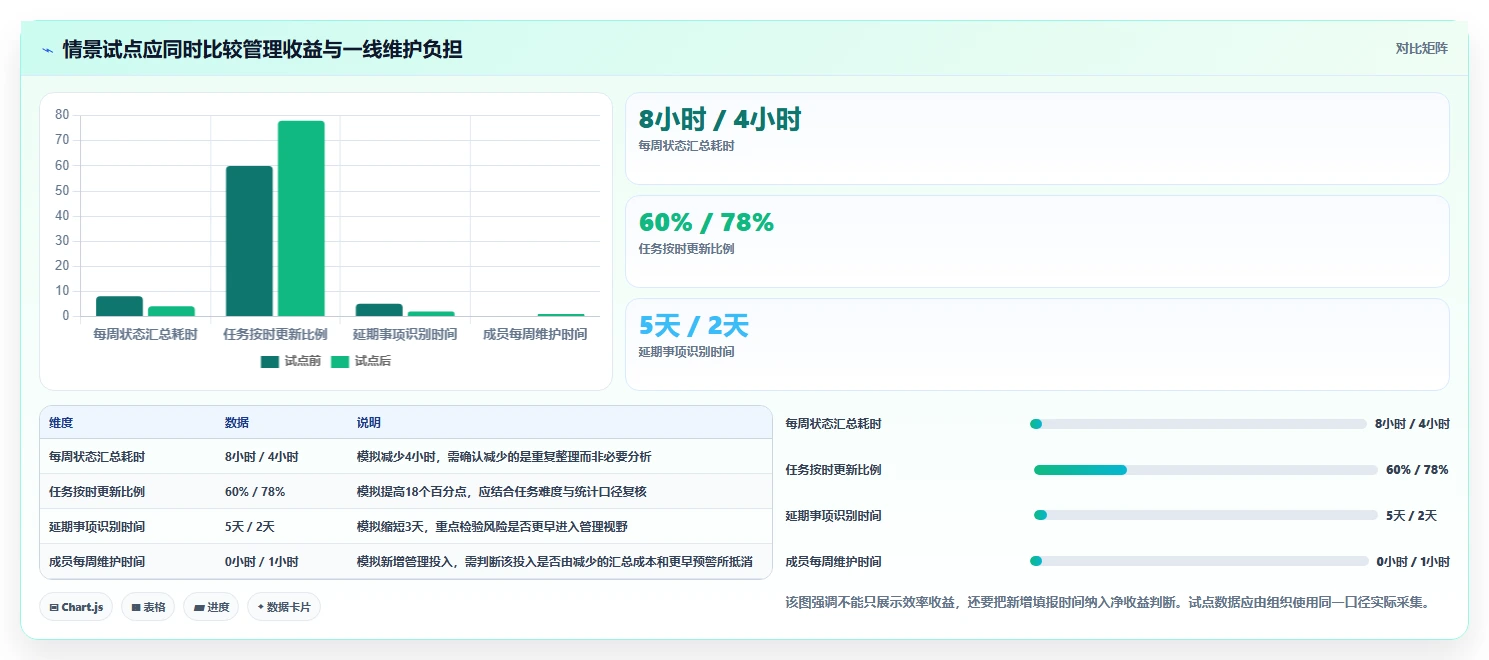Click the note starting 模拟提高18个百分点
The width and height of the screenshot is (1489, 660).
pos(504,492)
